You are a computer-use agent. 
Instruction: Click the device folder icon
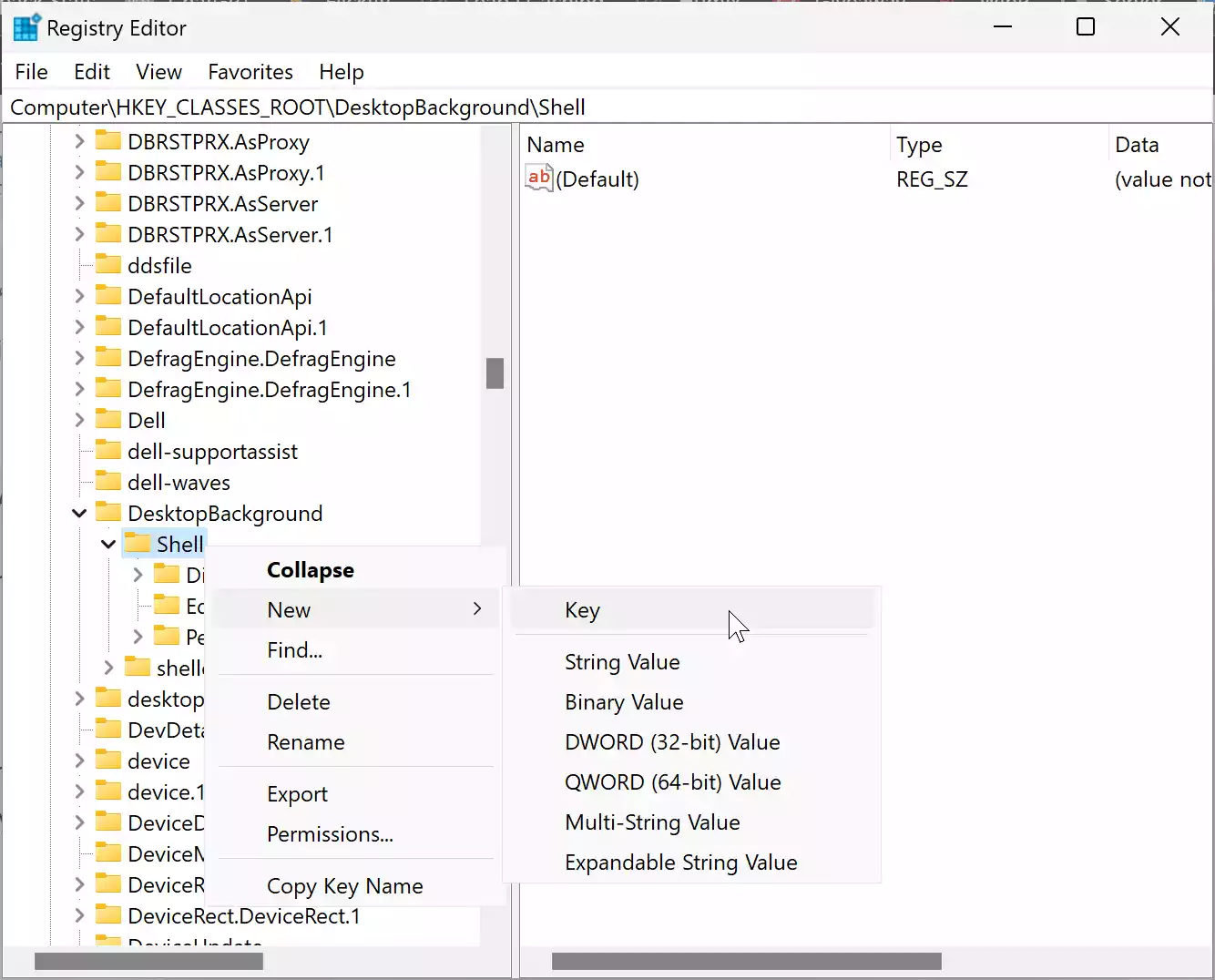coord(108,761)
